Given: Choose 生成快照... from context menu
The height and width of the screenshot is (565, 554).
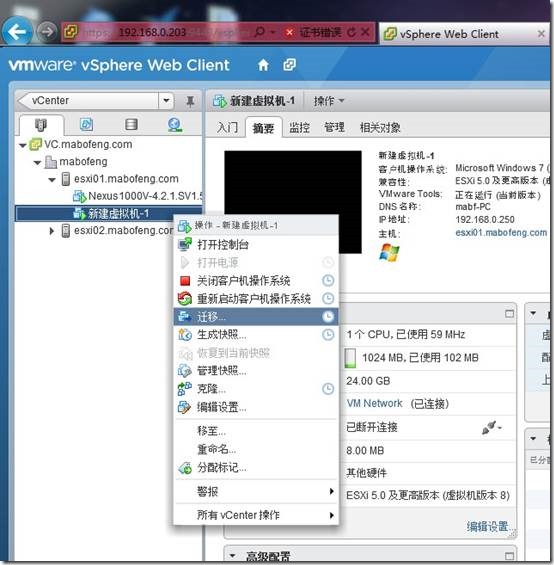Looking at the screenshot, I should (x=256, y=334).
